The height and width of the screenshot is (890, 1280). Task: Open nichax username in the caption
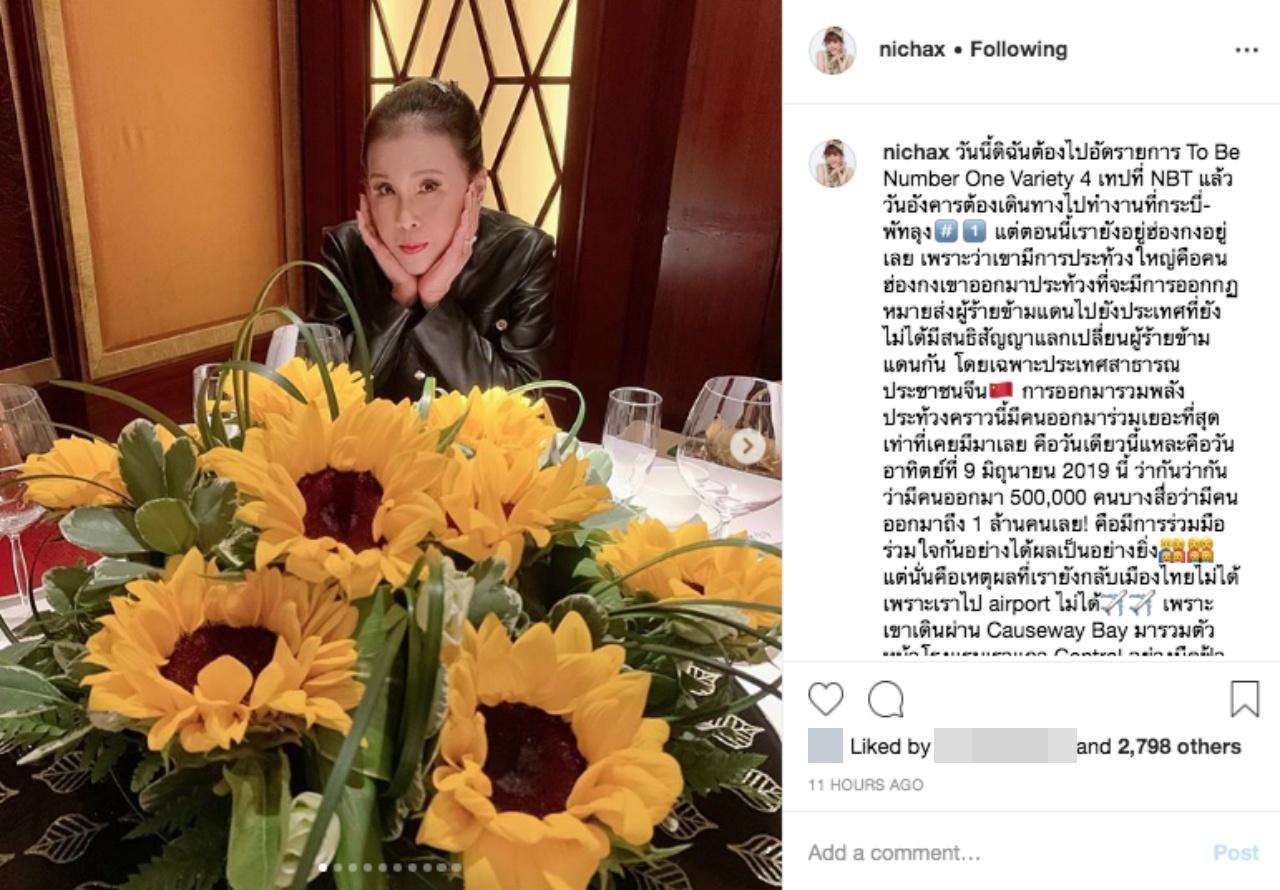[912, 152]
